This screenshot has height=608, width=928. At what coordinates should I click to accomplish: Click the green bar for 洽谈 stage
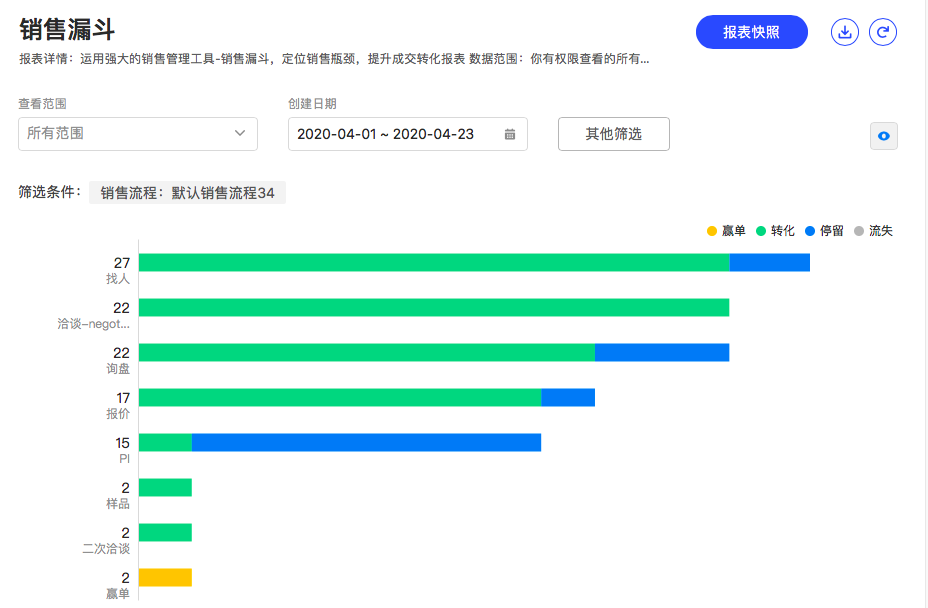coord(433,307)
